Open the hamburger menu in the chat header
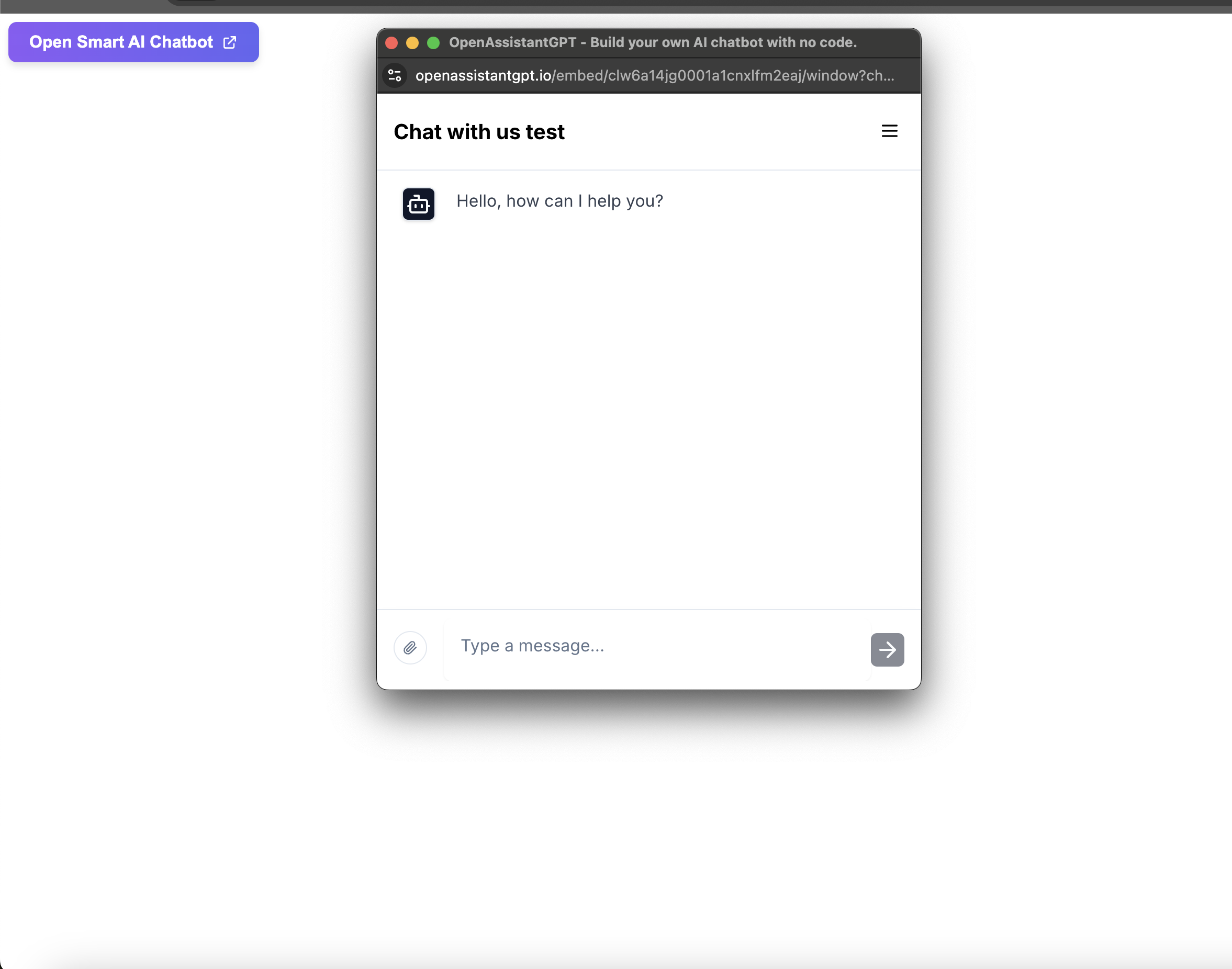Viewport: 1232px width, 969px height. point(889,131)
